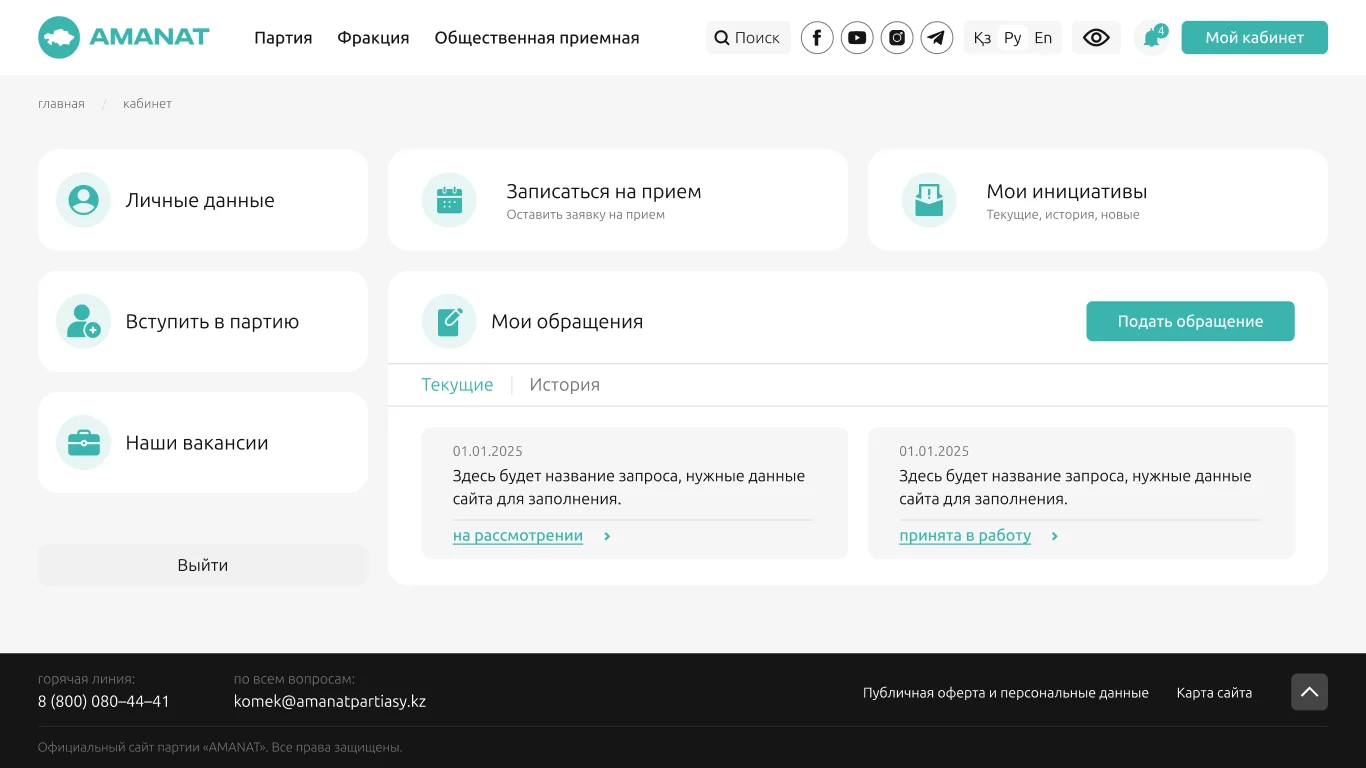Select the Текущие tab
1366x768 pixels.
tap(457, 385)
